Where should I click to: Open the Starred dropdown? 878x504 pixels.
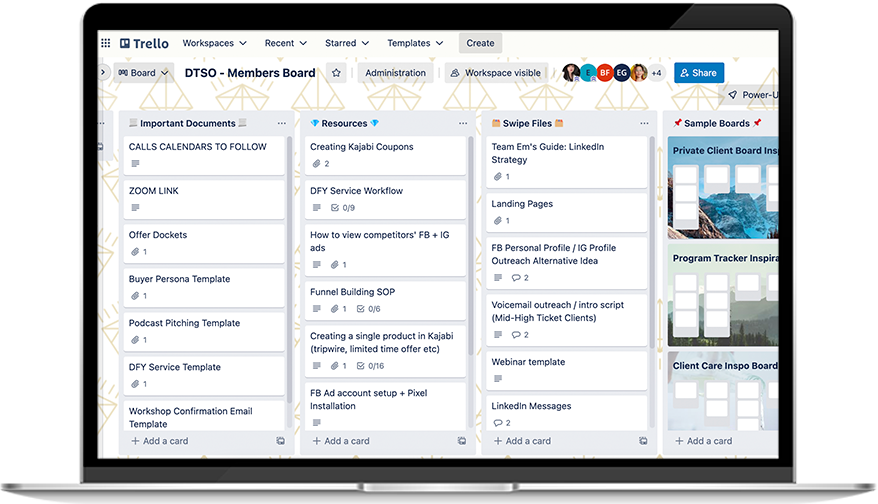point(347,43)
